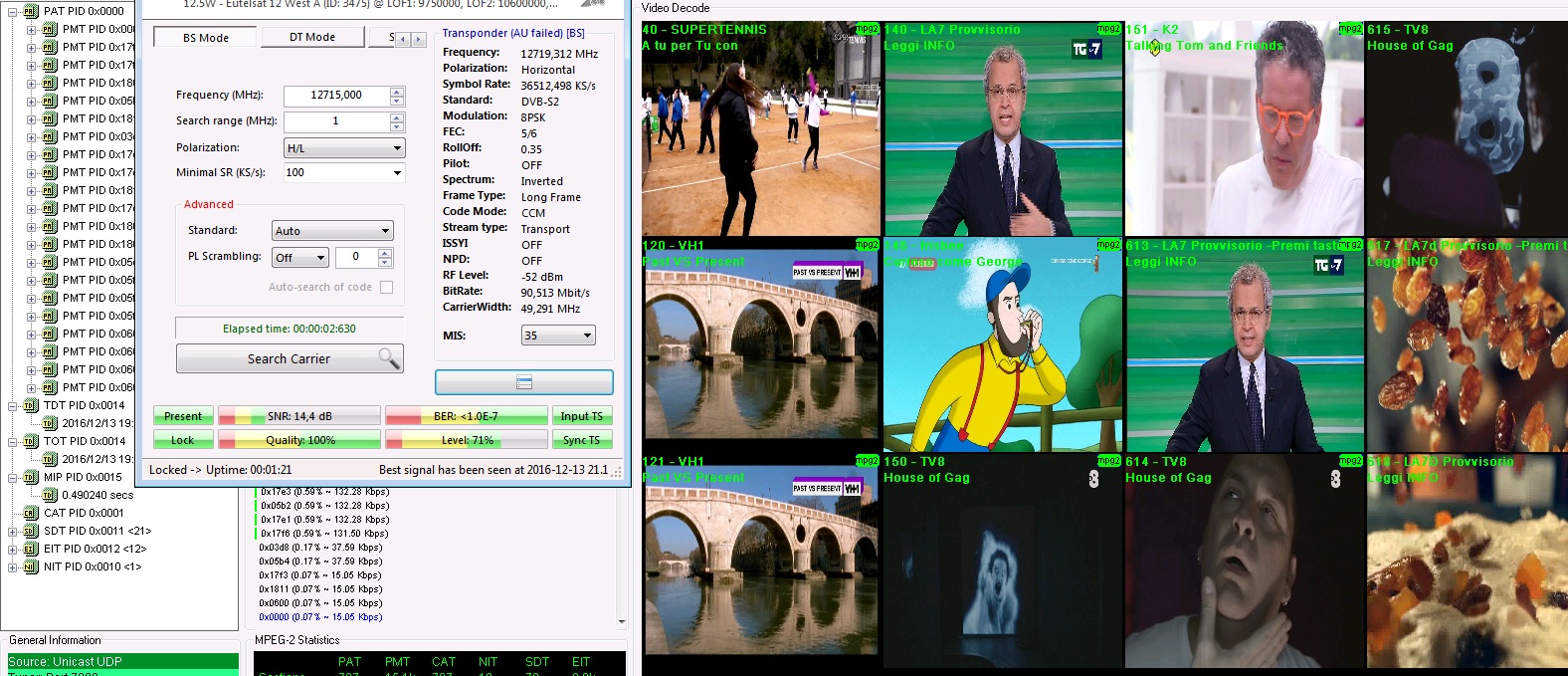Click the CAT PID 0x0001 table icon

coord(31,513)
